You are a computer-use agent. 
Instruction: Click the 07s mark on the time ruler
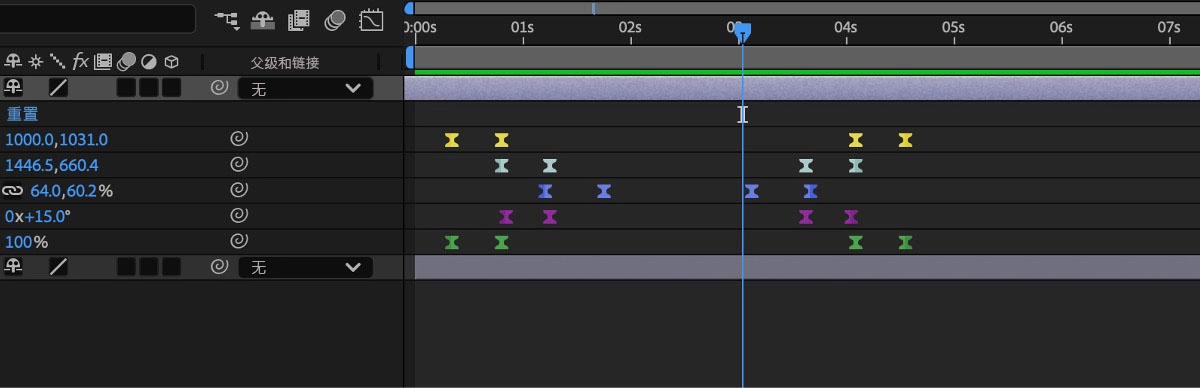1169,27
